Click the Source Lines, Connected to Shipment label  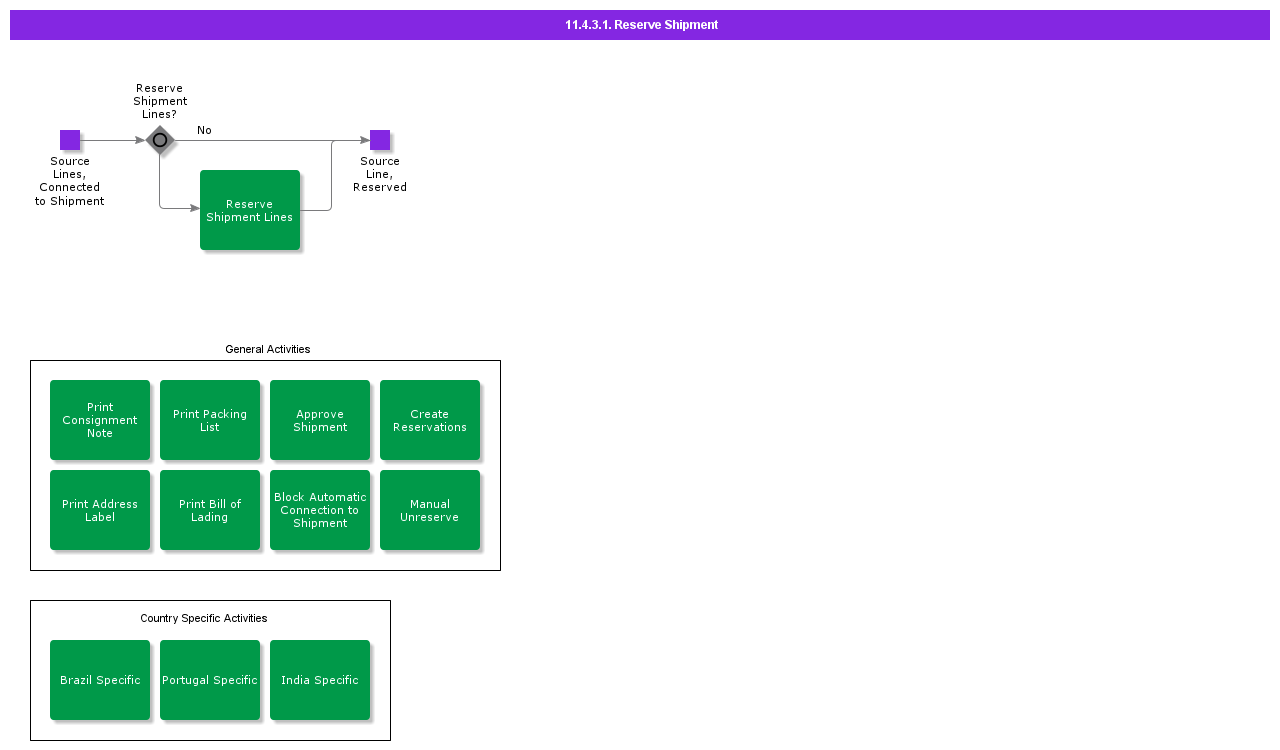click(x=70, y=181)
